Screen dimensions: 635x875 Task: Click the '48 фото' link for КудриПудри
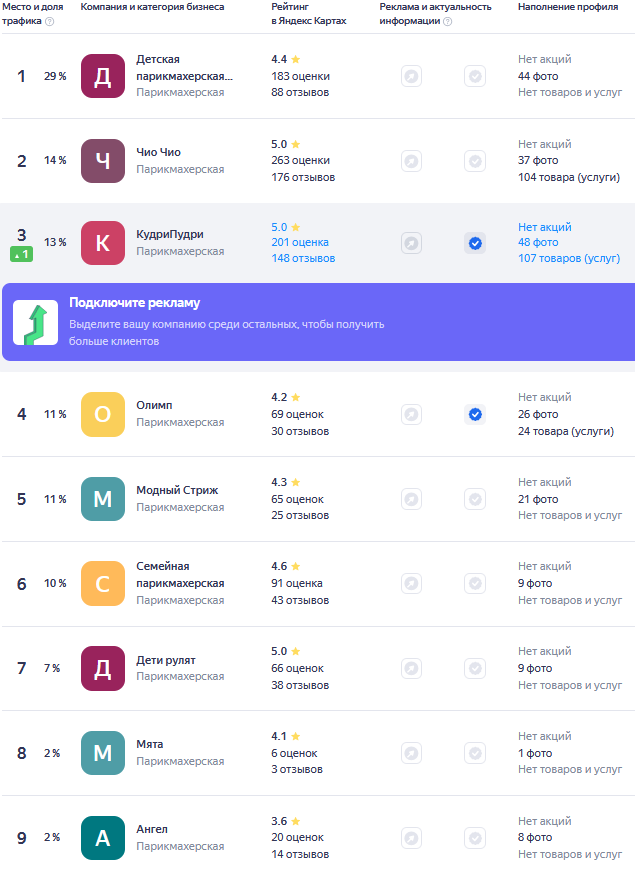538,243
